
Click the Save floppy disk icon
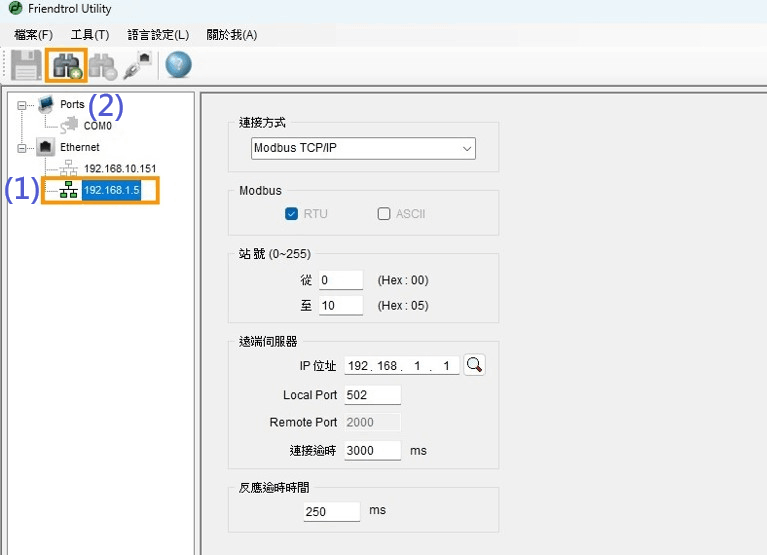coord(26,66)
